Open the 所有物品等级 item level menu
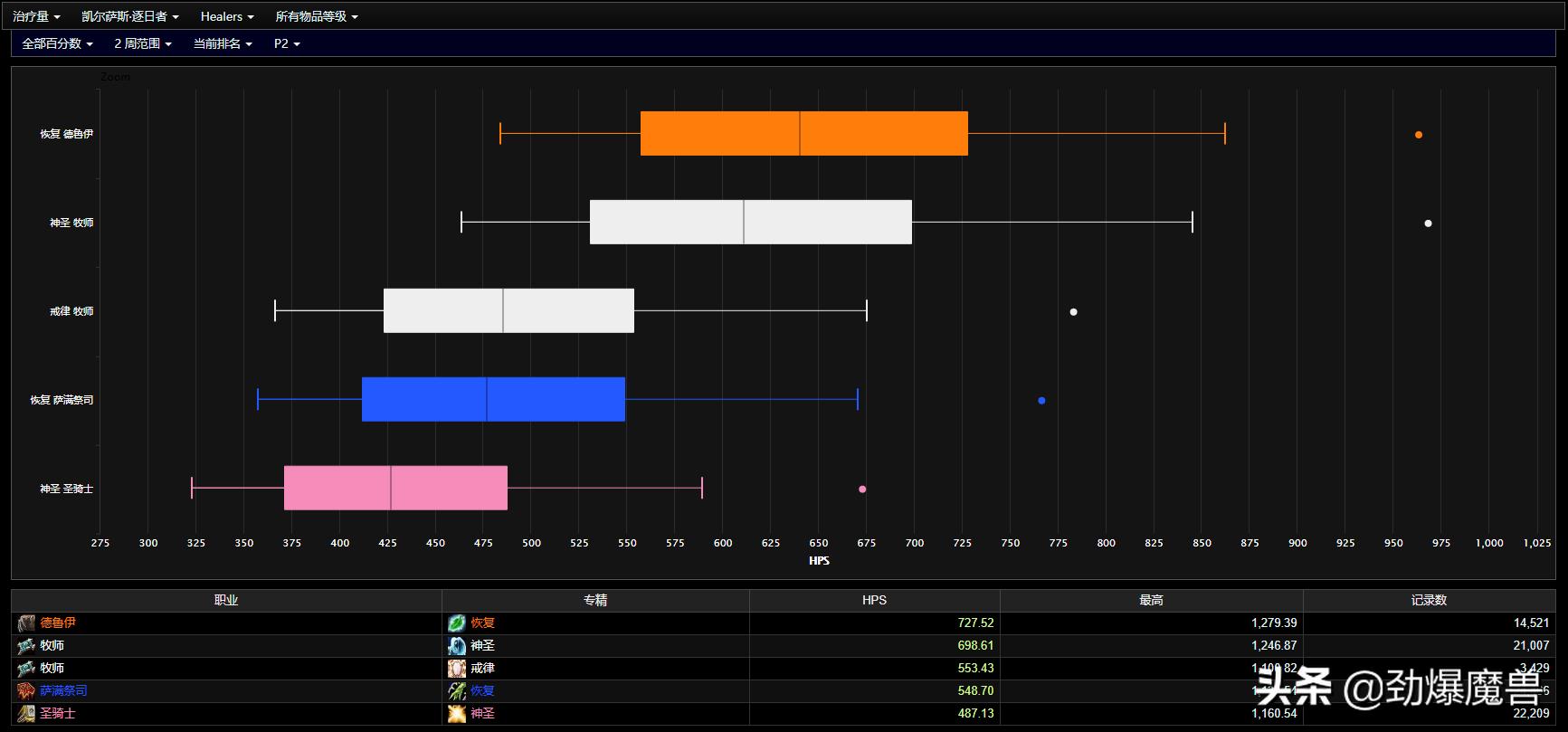1568x732 pixels. [317, 16]
